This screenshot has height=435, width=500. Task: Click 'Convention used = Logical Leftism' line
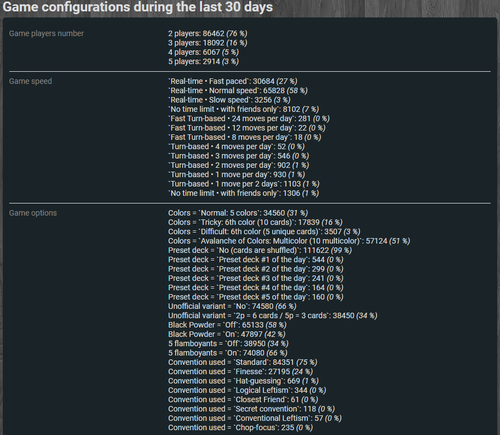pos(247,390)
